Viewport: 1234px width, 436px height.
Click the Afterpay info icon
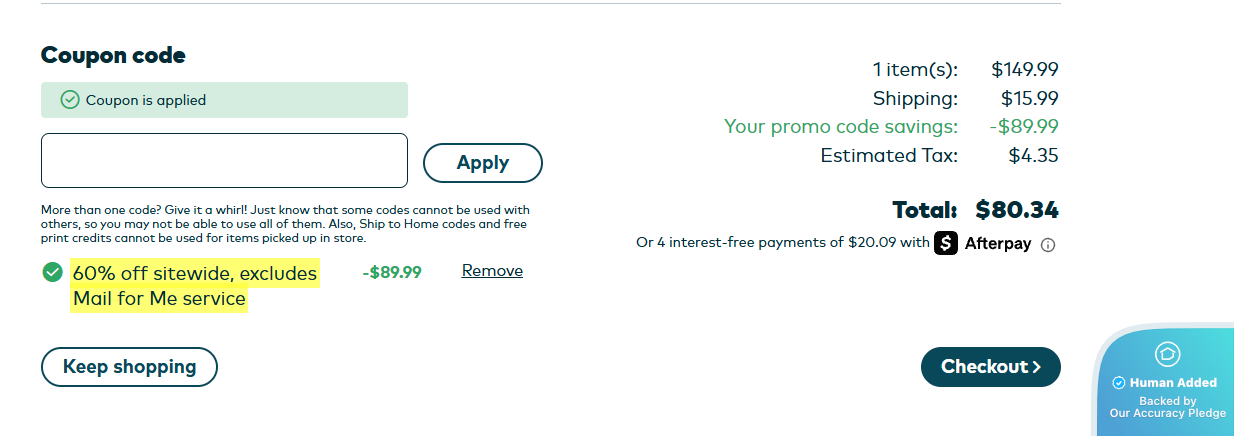coord(1048,245)
